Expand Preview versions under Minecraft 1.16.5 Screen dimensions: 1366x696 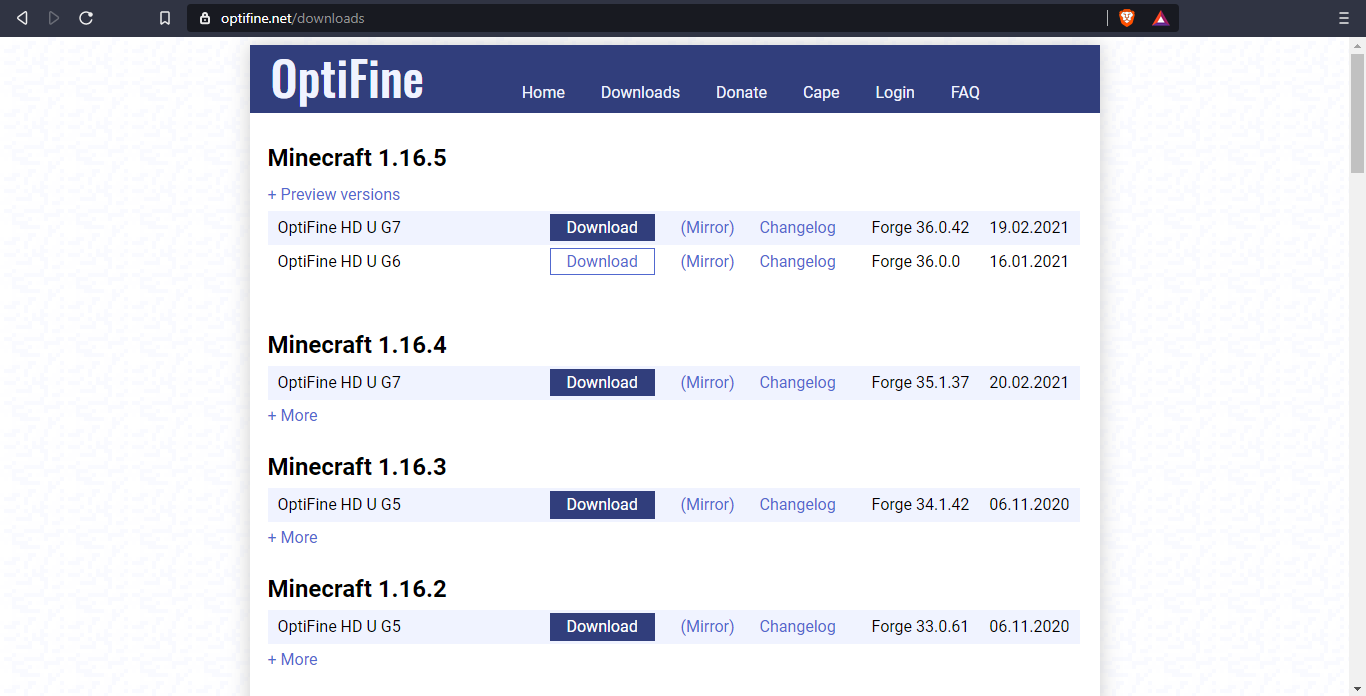334,194
